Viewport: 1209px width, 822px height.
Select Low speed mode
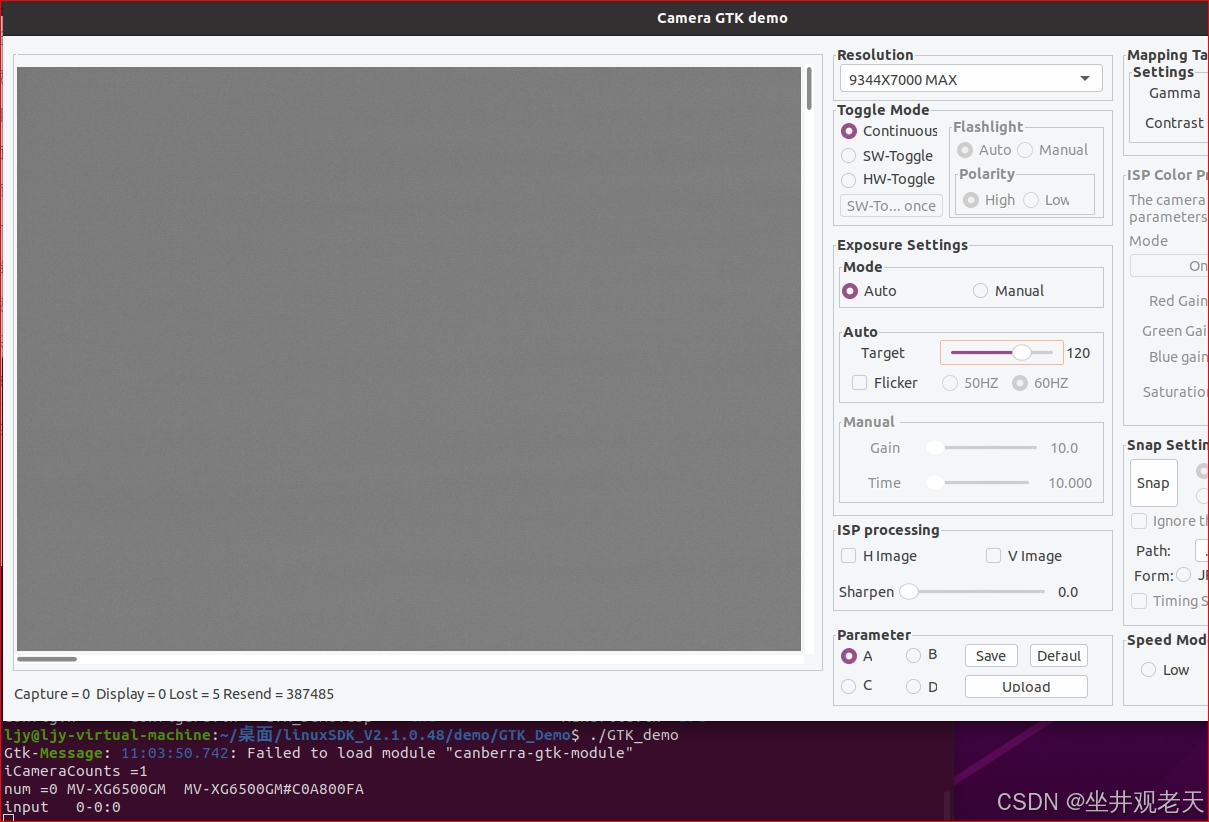tap(1148, 669)
